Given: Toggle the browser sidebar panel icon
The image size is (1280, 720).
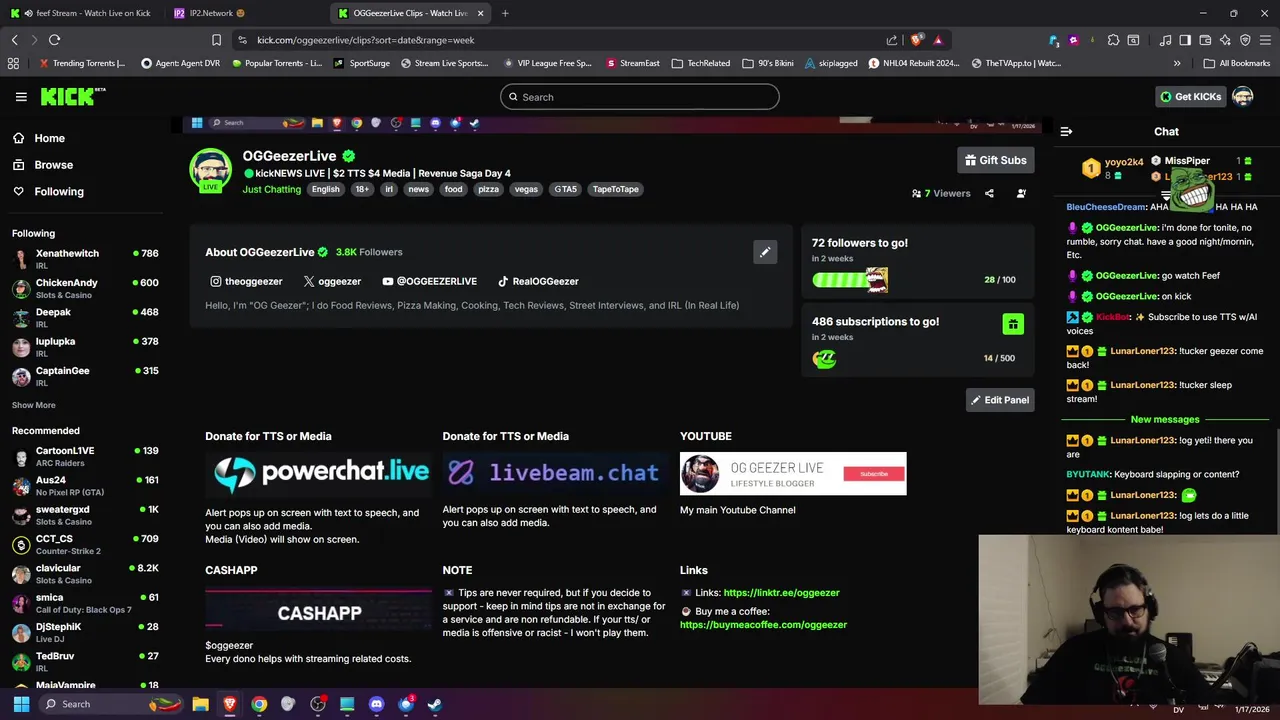Looking at the screenshot, I should [1185, 40].
